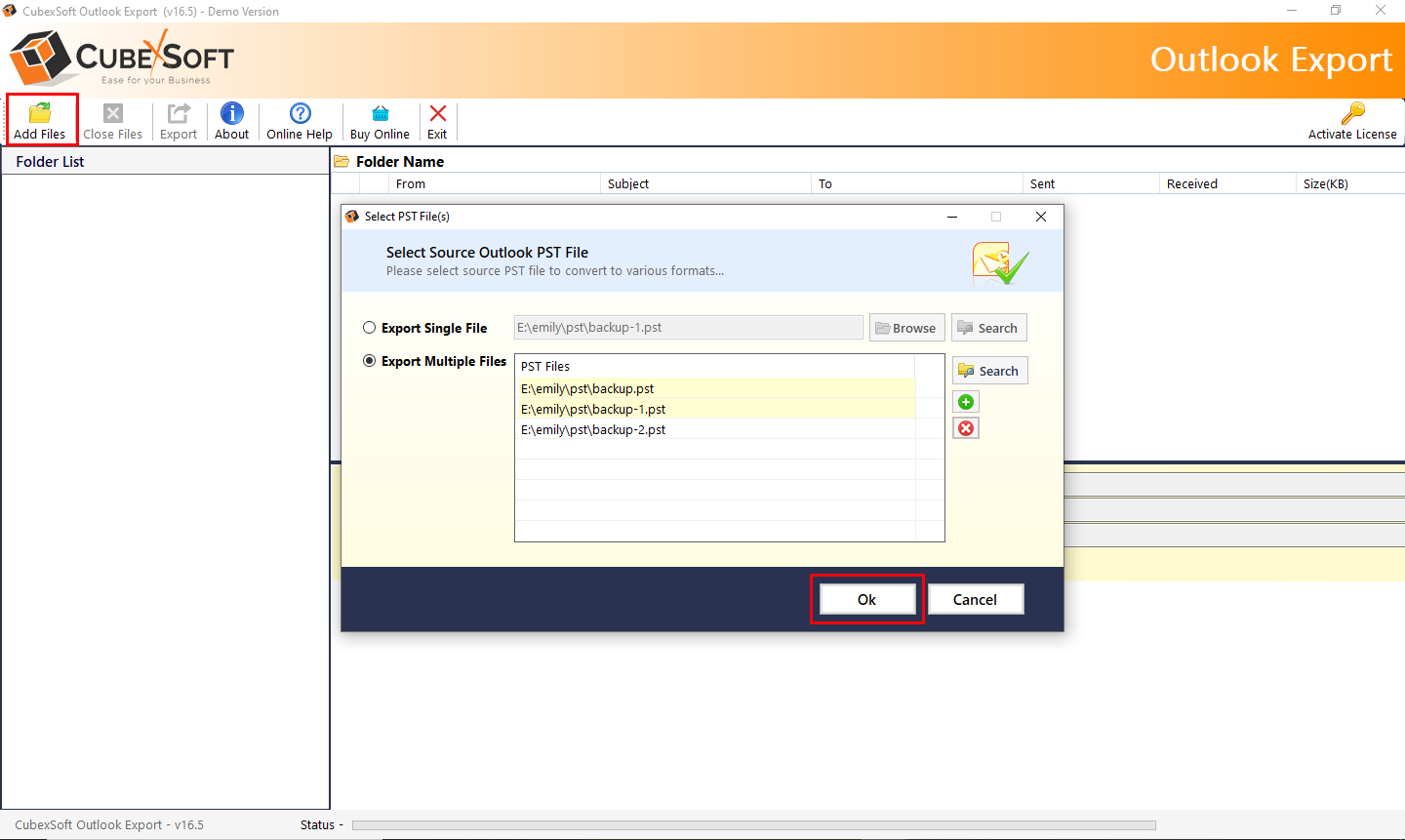Click the Select PST File(s) dialog title icon

pos(352,217)
